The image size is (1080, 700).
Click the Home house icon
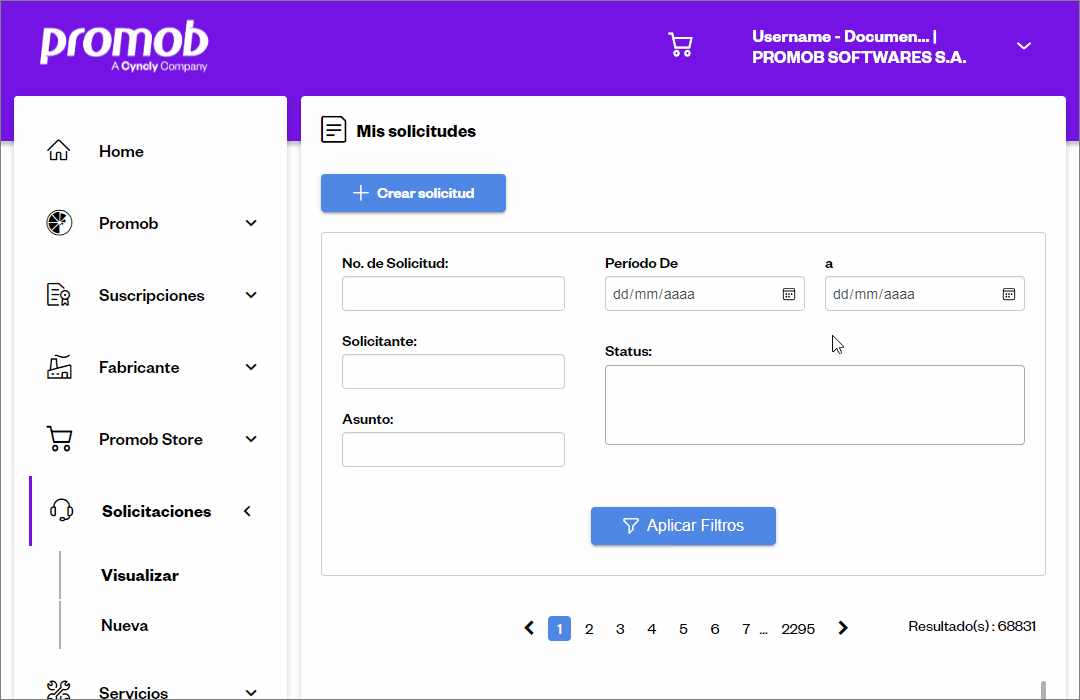(x=59, y=150)
